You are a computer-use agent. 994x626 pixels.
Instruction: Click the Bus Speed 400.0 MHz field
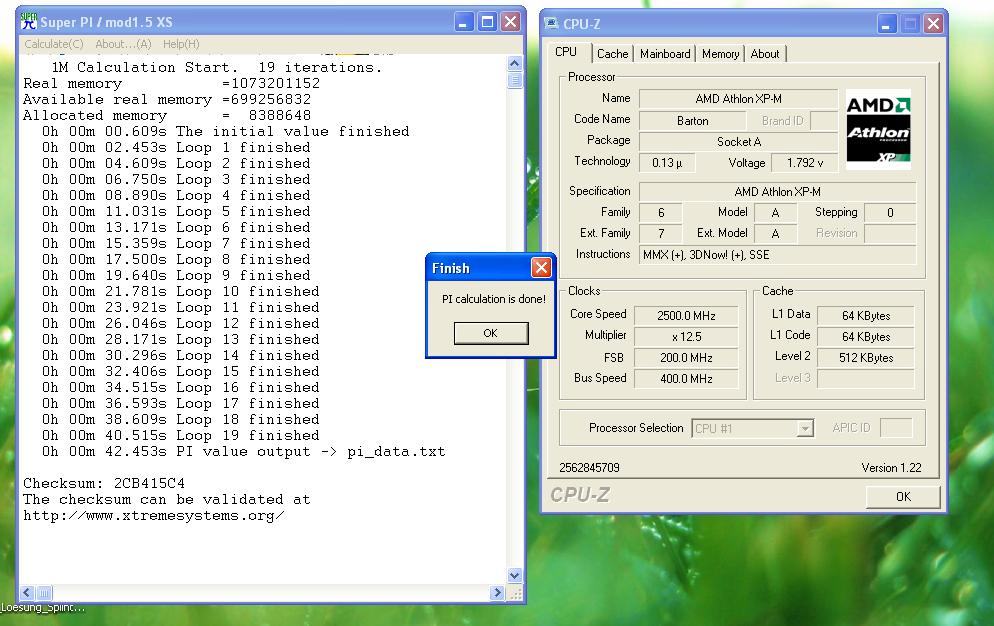pos(686,379)
